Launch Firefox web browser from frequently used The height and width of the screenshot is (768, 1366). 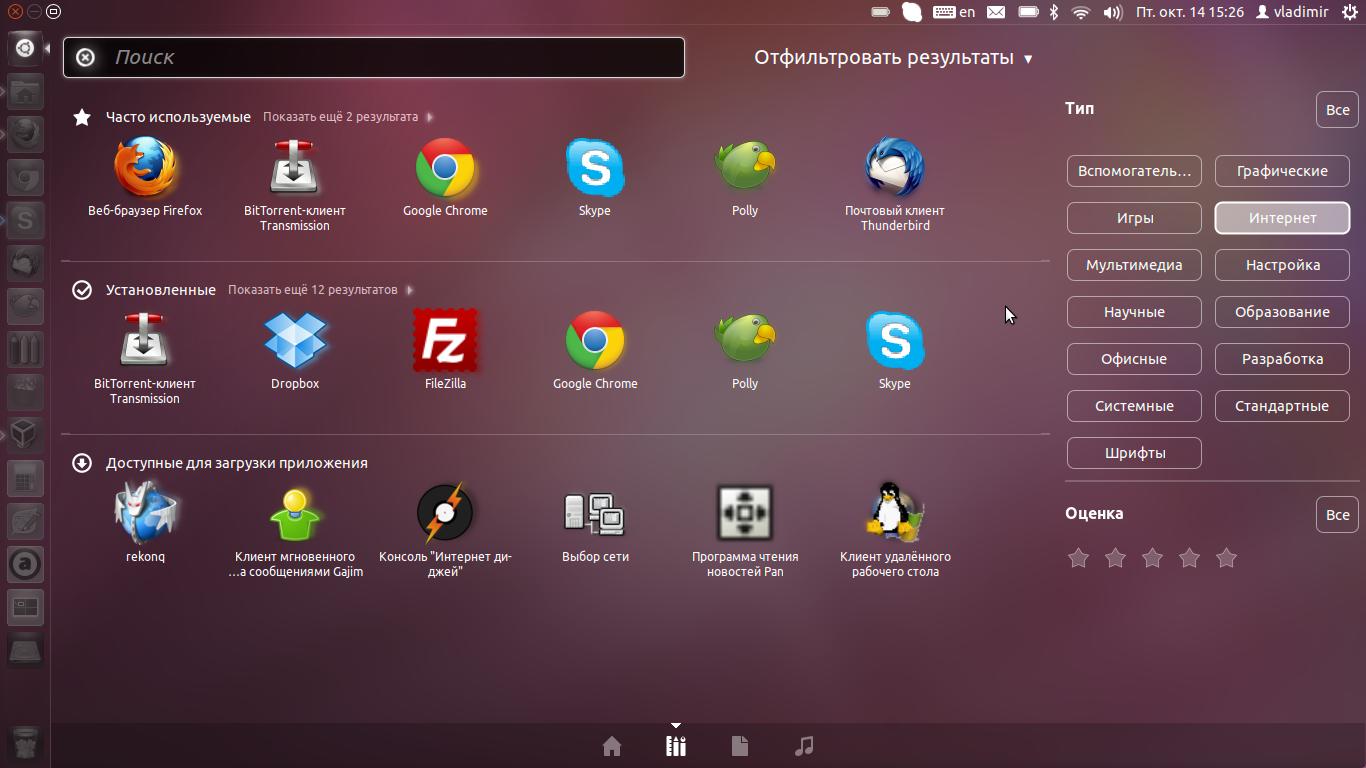coord(145,178)
